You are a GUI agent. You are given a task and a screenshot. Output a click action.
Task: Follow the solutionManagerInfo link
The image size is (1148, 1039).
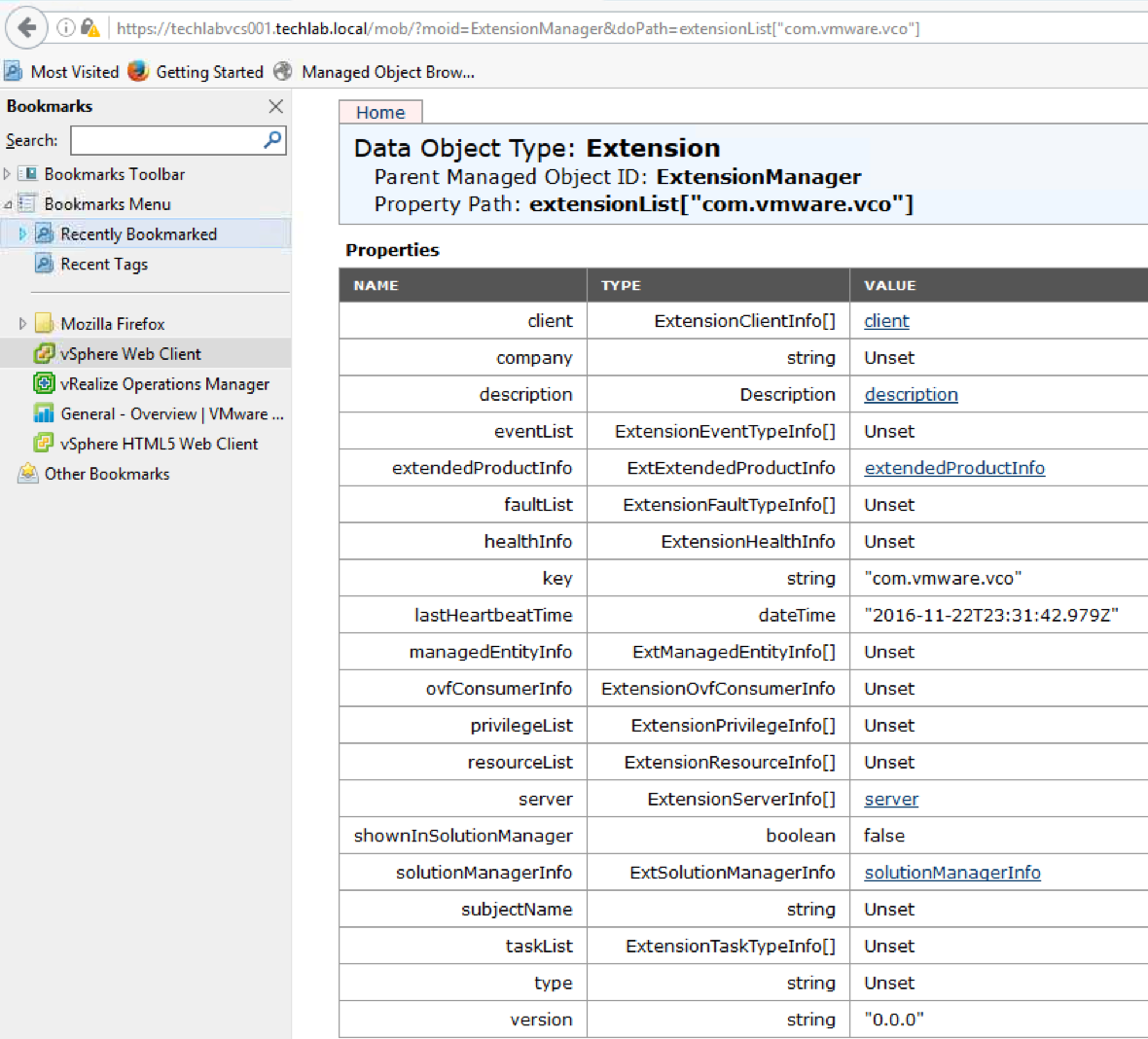click(951, 873)
